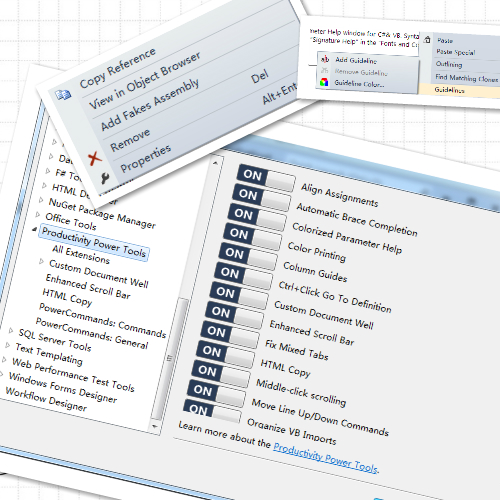This screenshot has width=500, height=500.
Task: Open the Productivity Power Tools link
Action: tap(326, 457)
